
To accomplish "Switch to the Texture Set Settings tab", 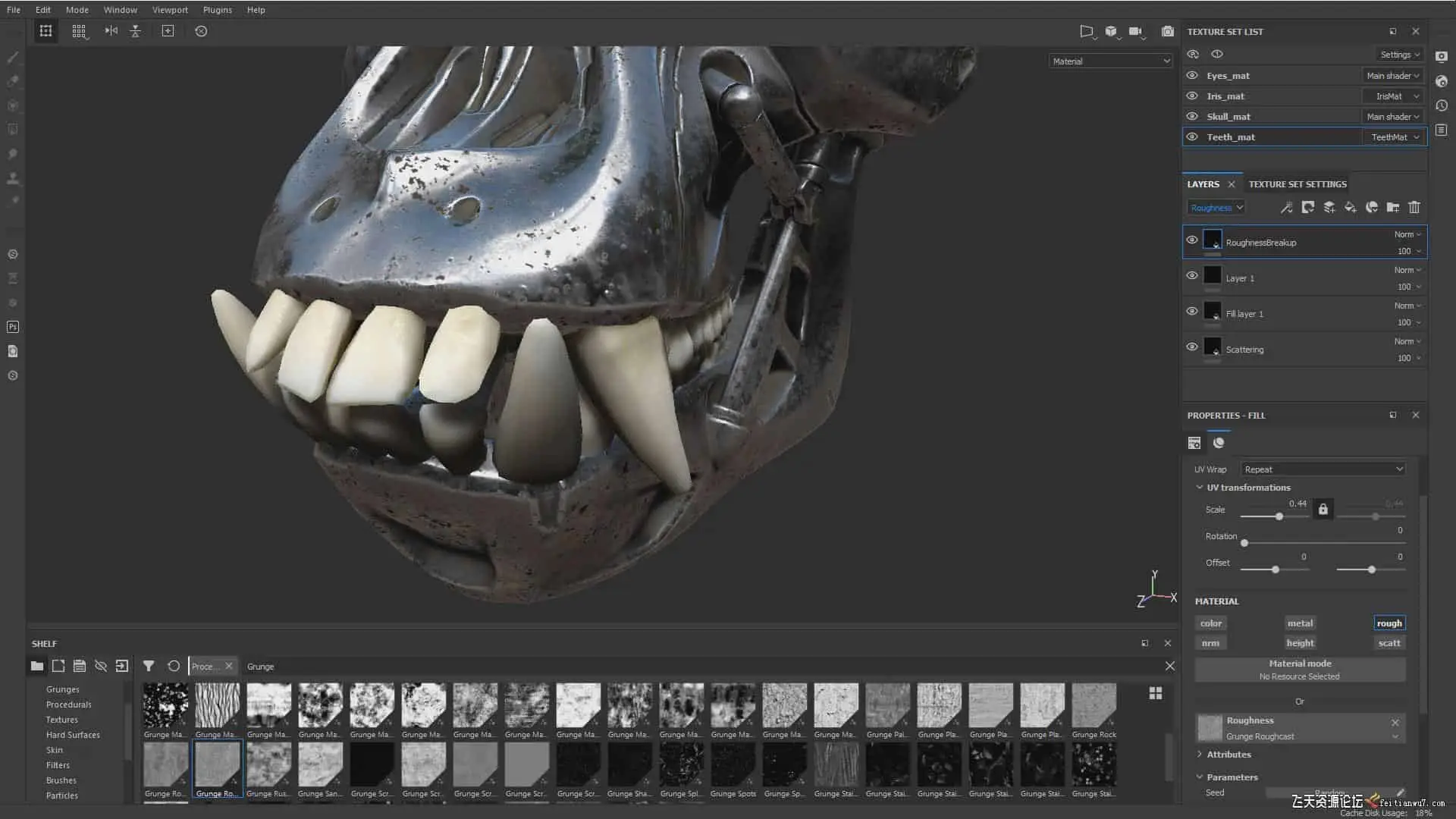I will tap(1298, 184).
